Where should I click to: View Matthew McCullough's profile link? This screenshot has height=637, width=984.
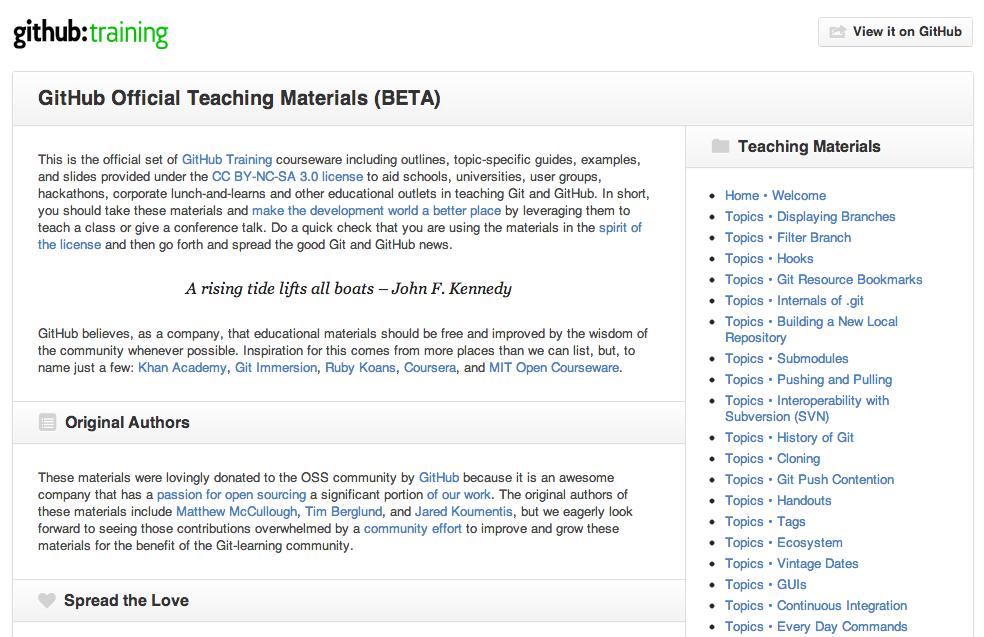[237, 511]
